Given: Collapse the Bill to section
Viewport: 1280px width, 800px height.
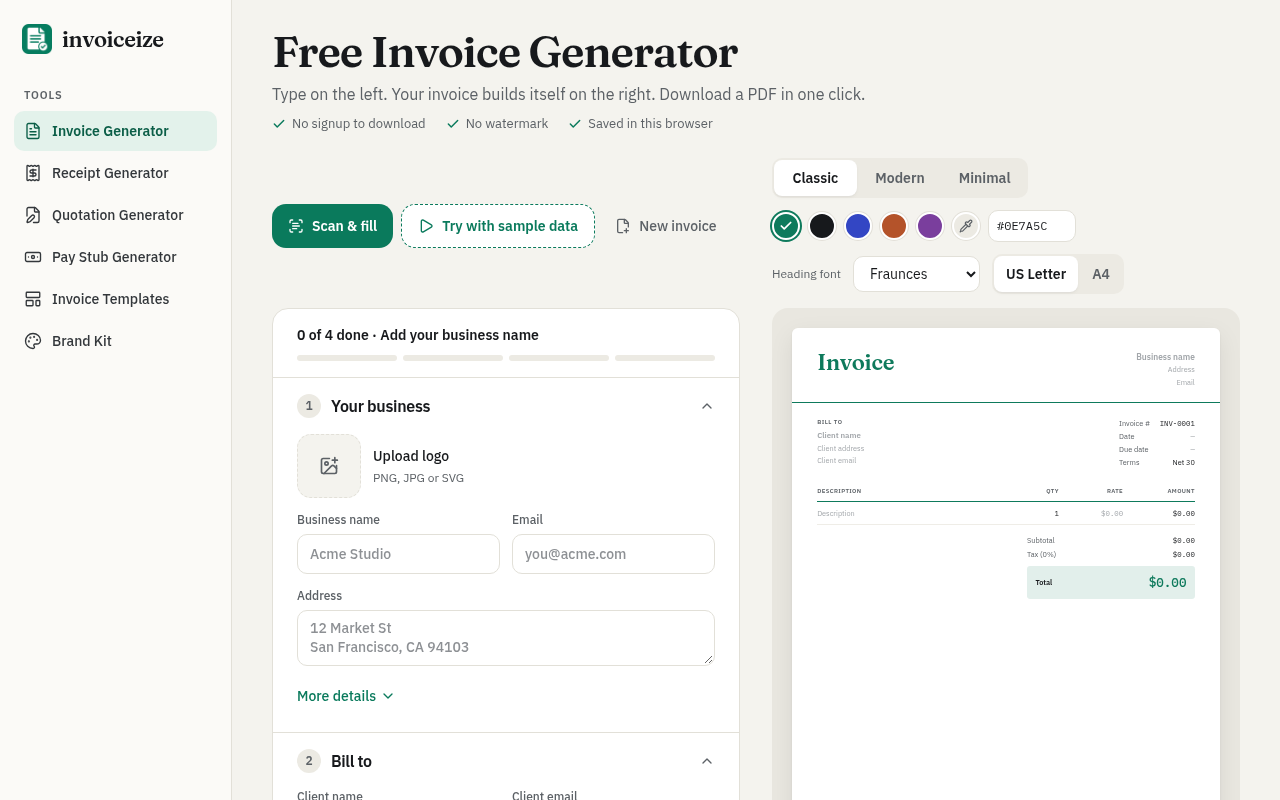Looking at the screenshot, I should 707,761.
